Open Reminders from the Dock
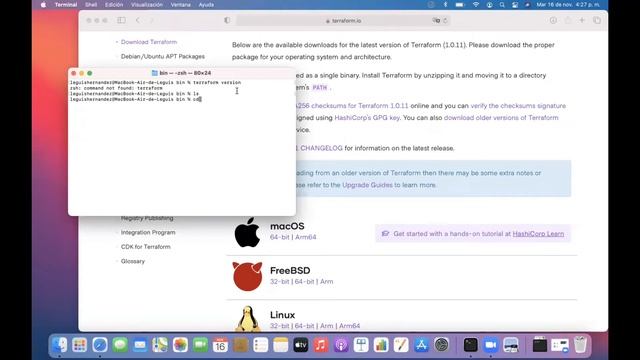The height and width of the screenshot is (360, 640). click(260, 345)
